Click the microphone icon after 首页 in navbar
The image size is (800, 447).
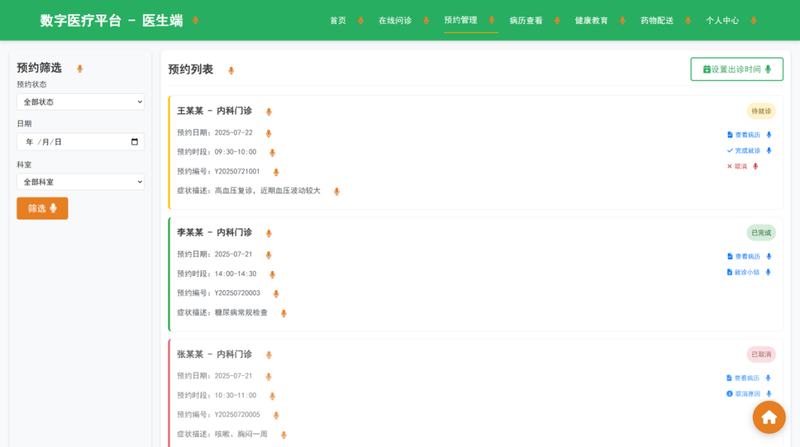point(361,21)
